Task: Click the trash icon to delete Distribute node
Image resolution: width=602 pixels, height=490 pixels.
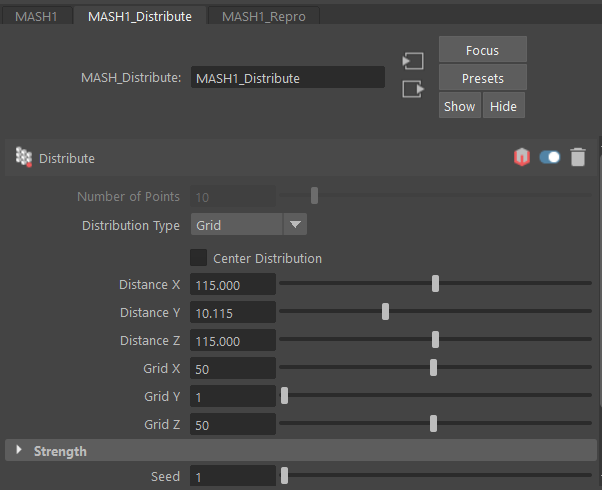Action: pyautogui.click(x=578, y=157)
